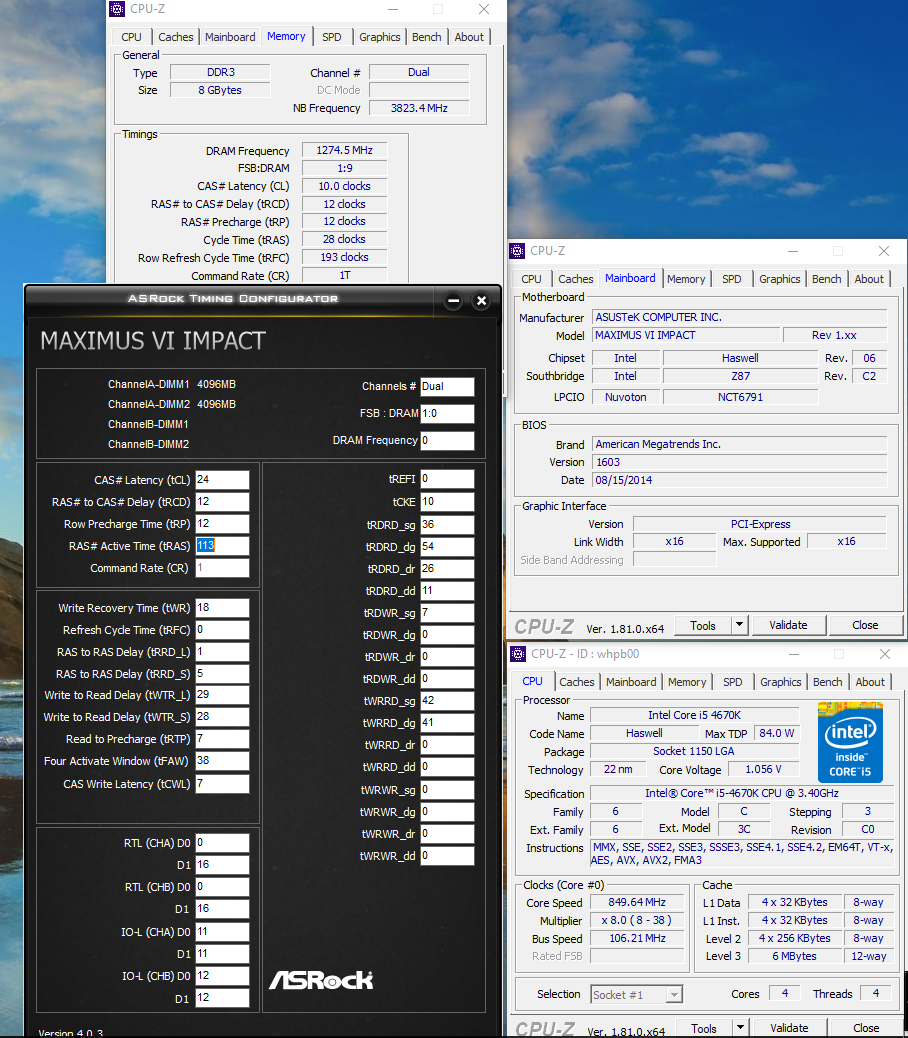Screen dimensions: 908x1038
Task: Select Caches tab in the Mainboard window
Action: click(x=575, y=279)
